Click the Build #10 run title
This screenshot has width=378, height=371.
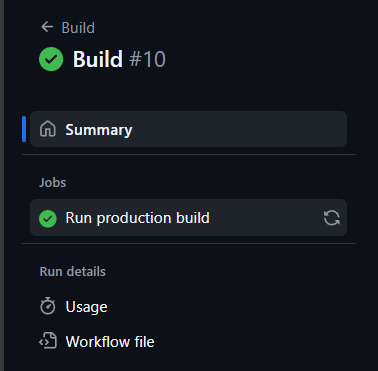click(x=119, y=59)
